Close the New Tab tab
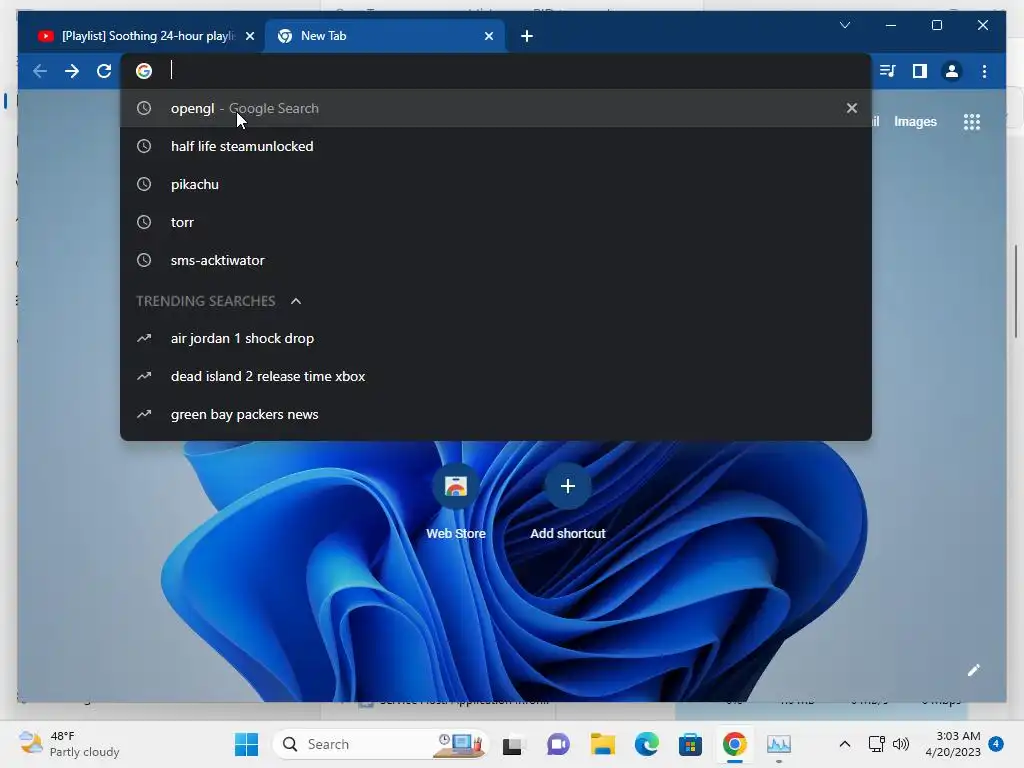Viewport: 1024px width, 768px height. (x=488, y=37)
